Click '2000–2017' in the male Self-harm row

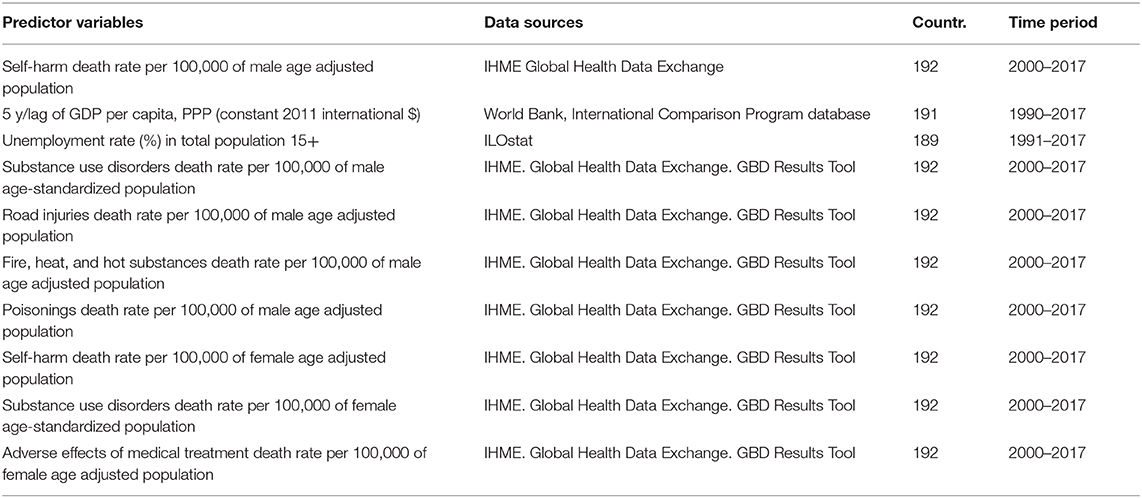(1047, 67)
